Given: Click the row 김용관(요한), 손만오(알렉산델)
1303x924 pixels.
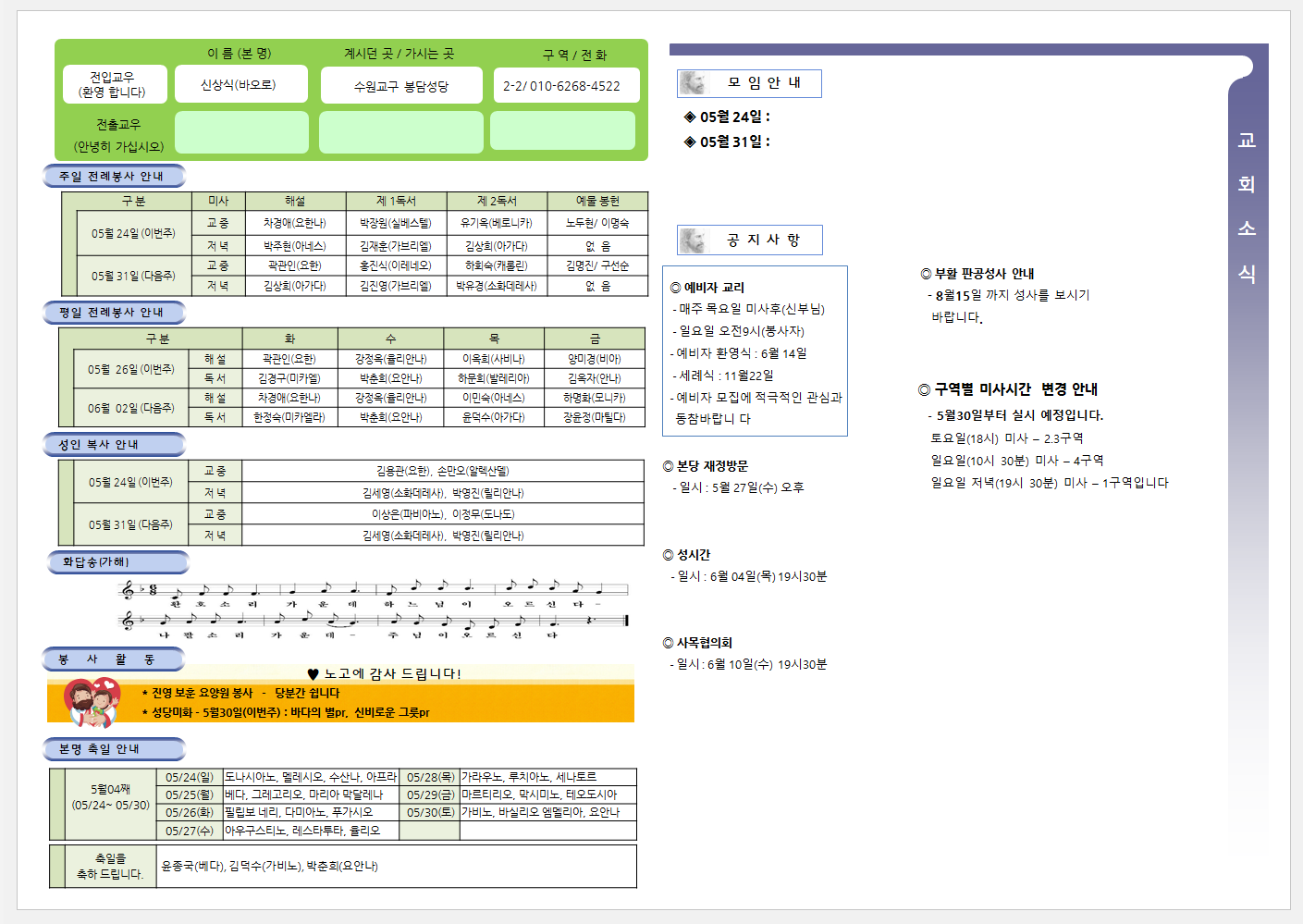Looking at the screenshot, I should (443, 471).
